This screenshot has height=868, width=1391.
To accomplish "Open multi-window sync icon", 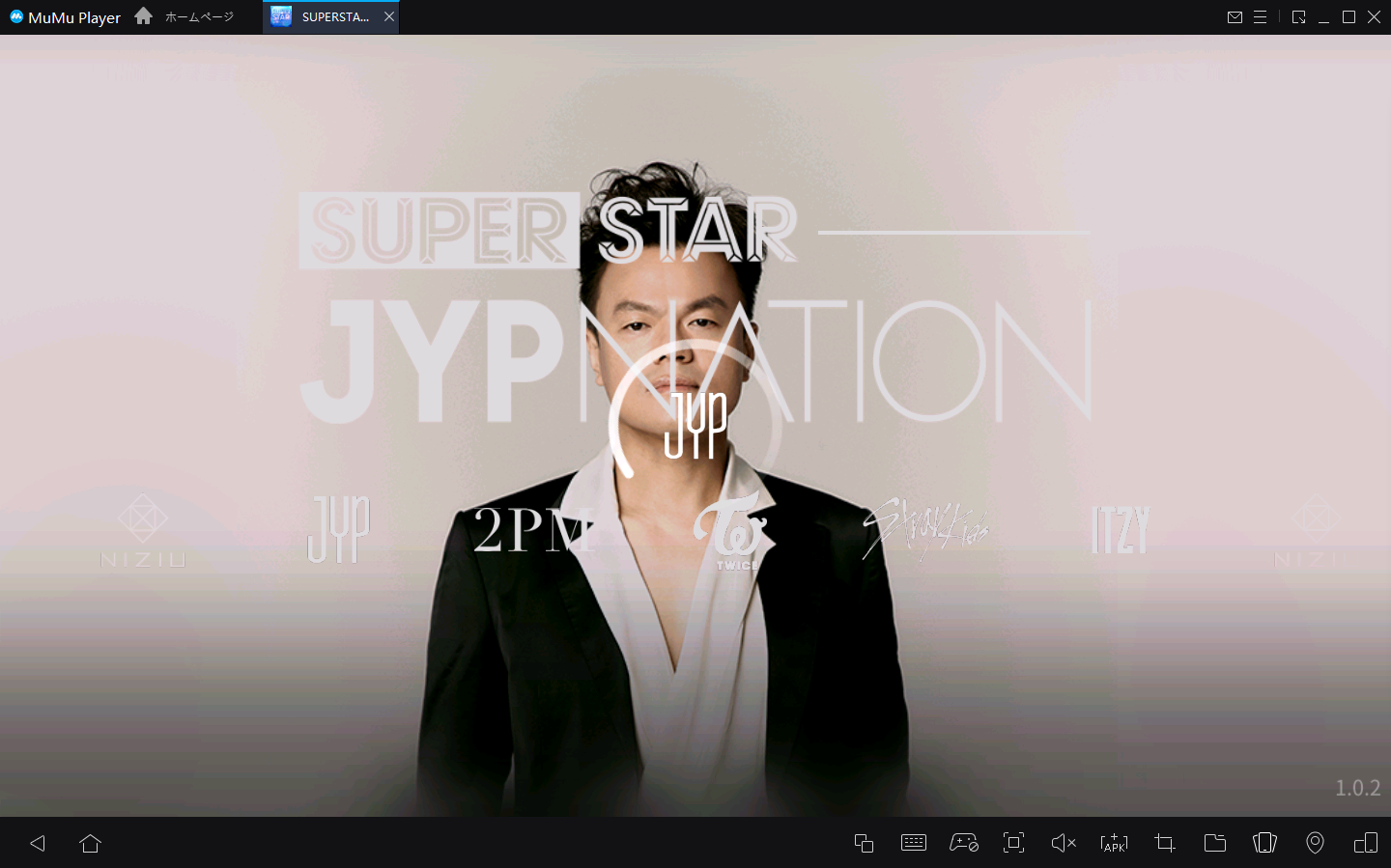I will 1366,843.
